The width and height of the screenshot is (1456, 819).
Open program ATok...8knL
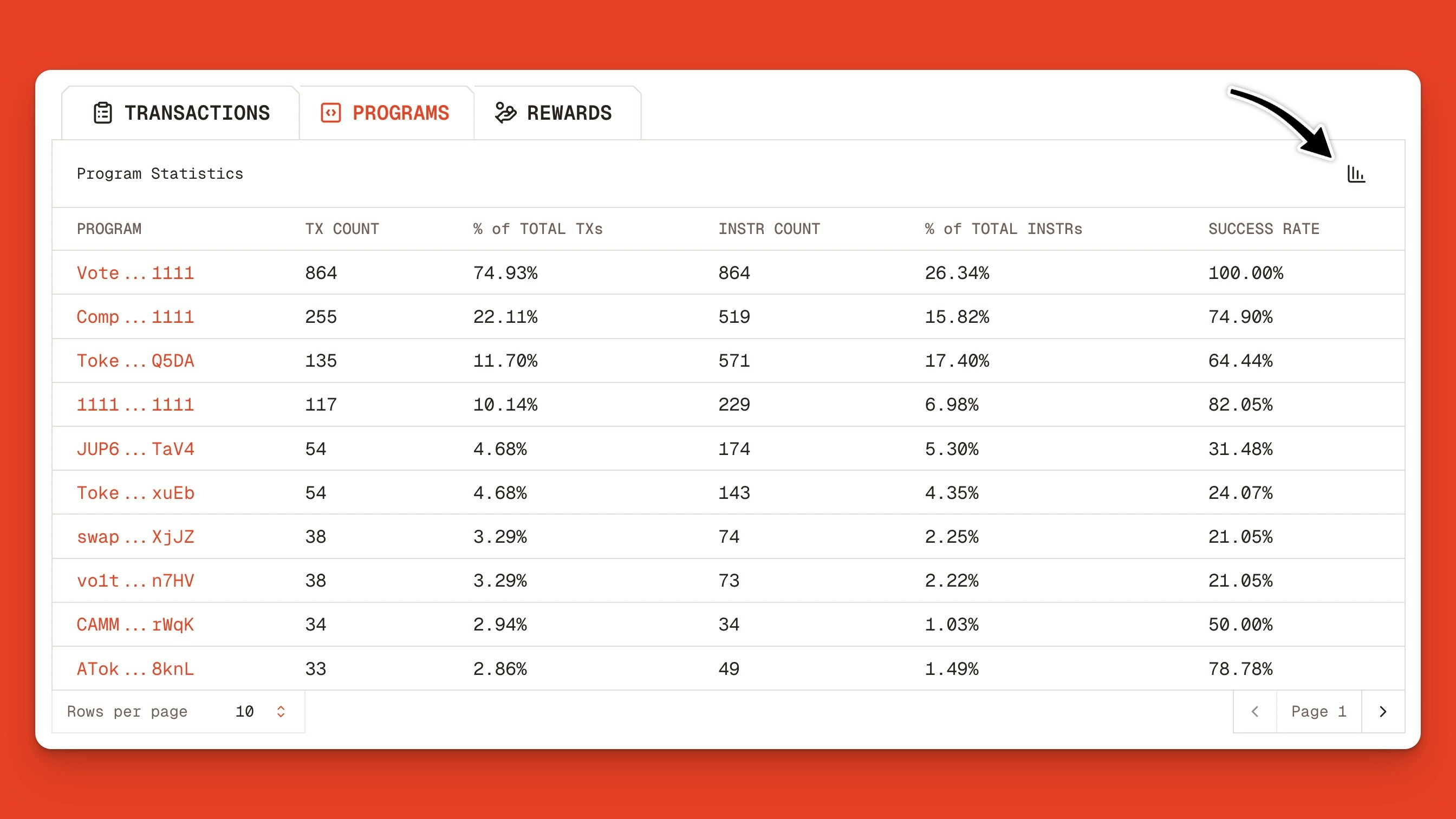pyautogui.click(x=135, y=668)
